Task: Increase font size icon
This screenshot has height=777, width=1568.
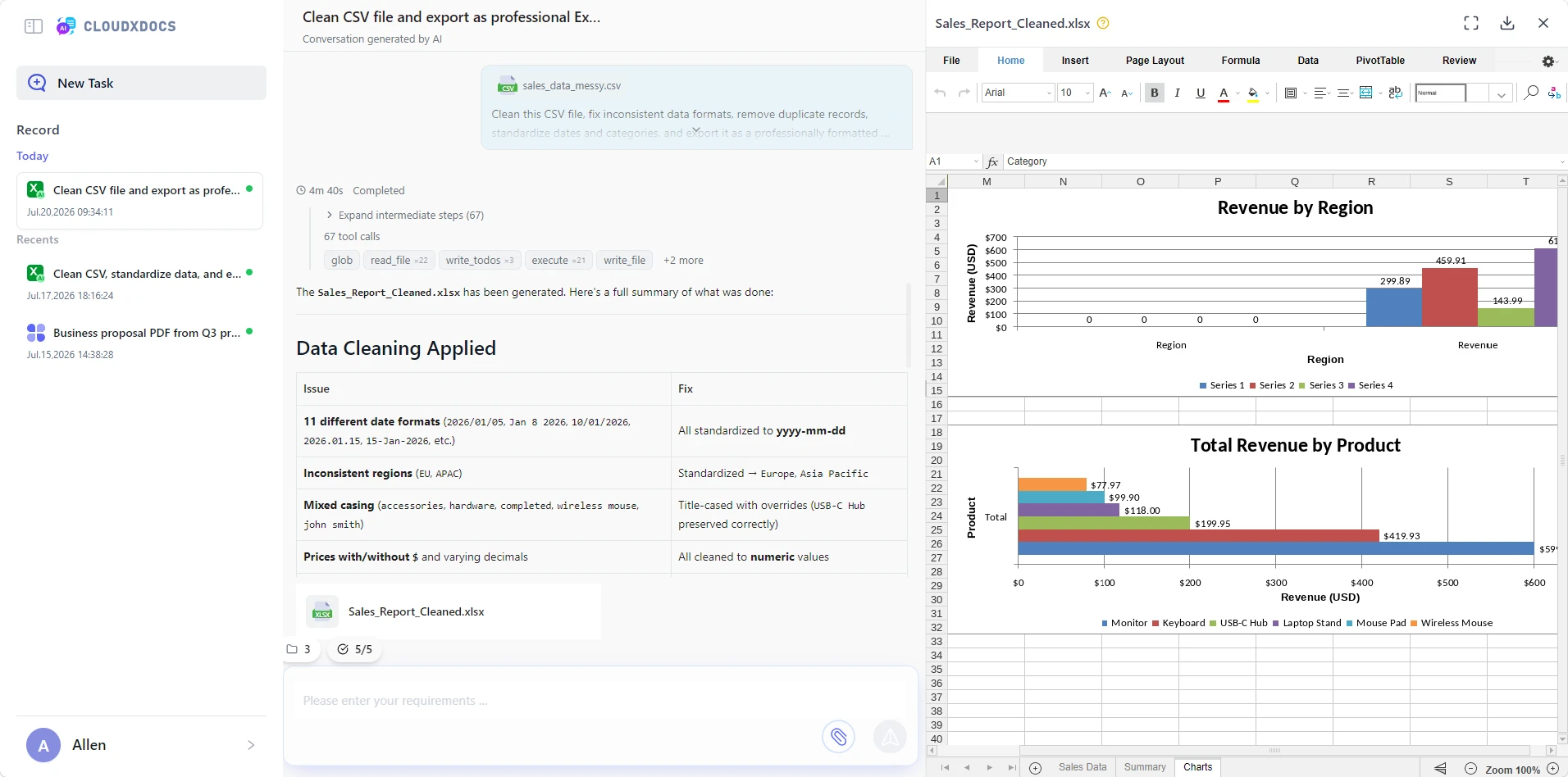Action: [x=1105, y=93]
